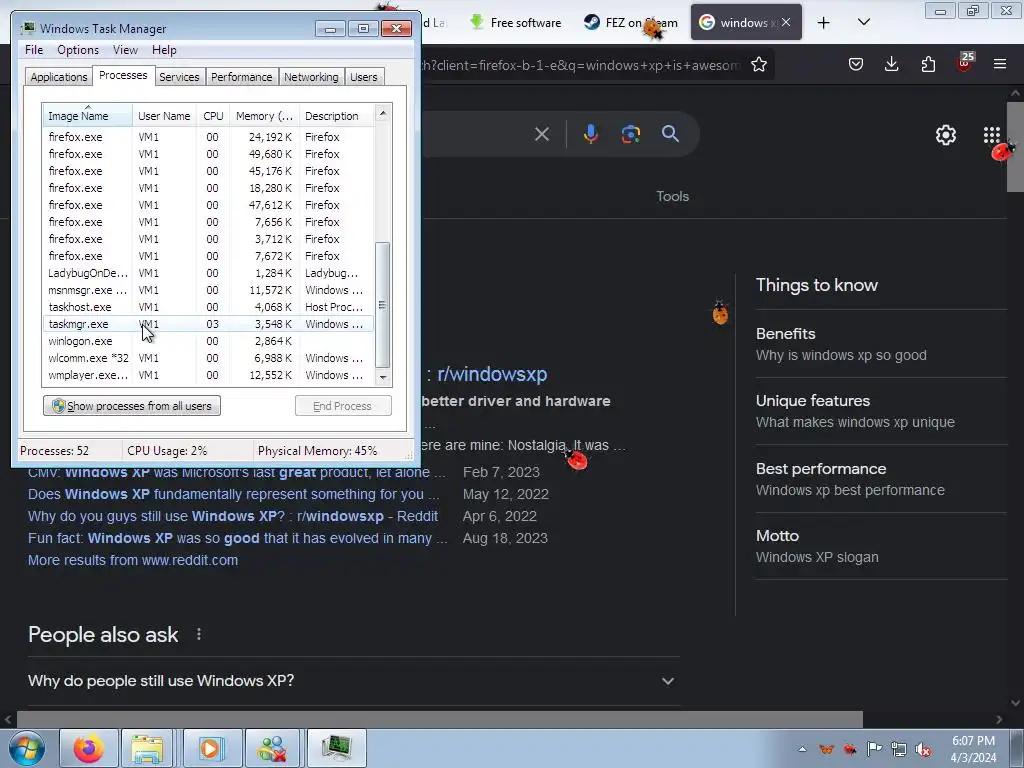Image resolution: width=1024 pixels, height=768 pixels.
Task: Switch to the Performance tab
Action: click(x=242, y=77)
